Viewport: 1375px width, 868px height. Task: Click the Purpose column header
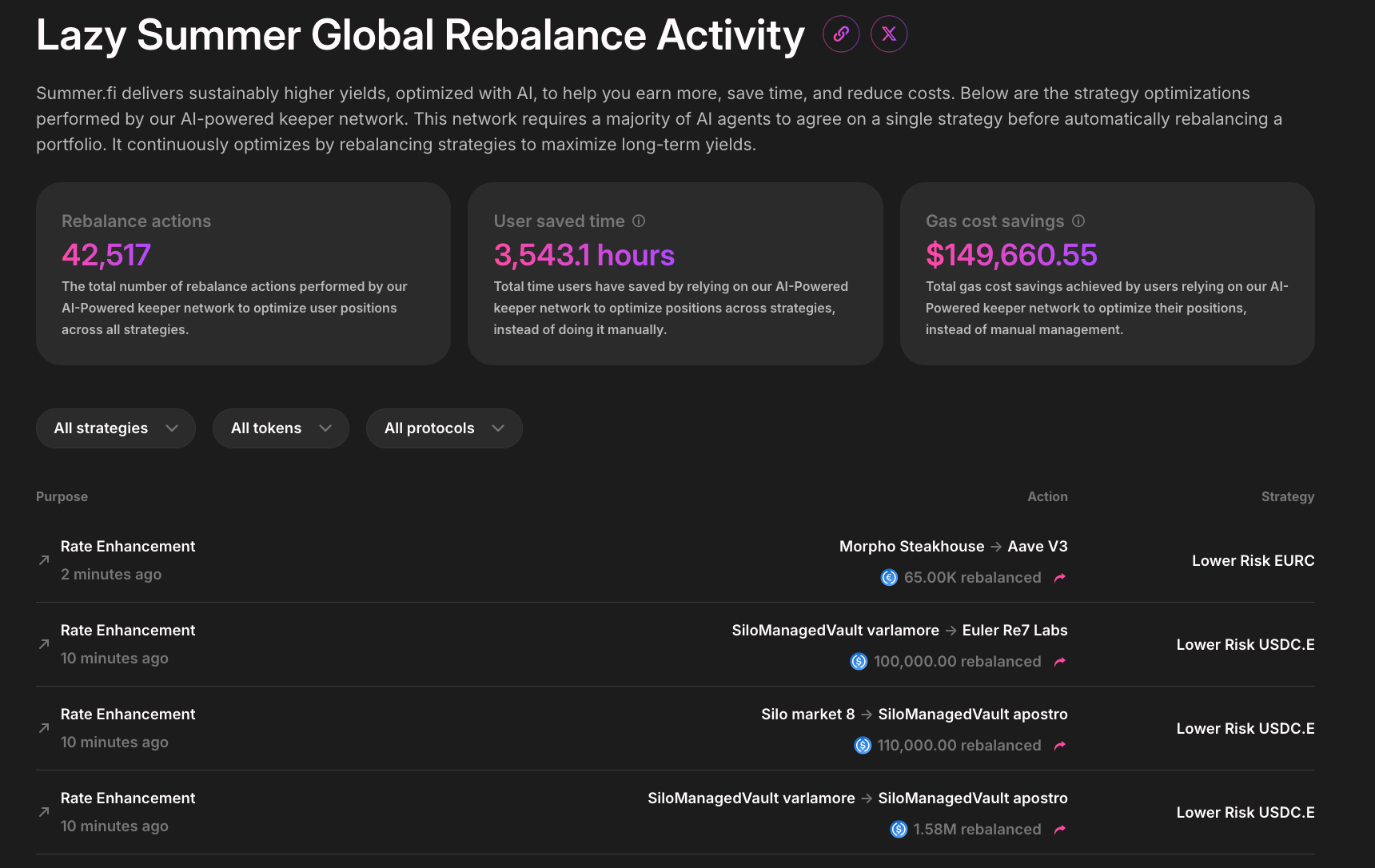click(62, 496)
